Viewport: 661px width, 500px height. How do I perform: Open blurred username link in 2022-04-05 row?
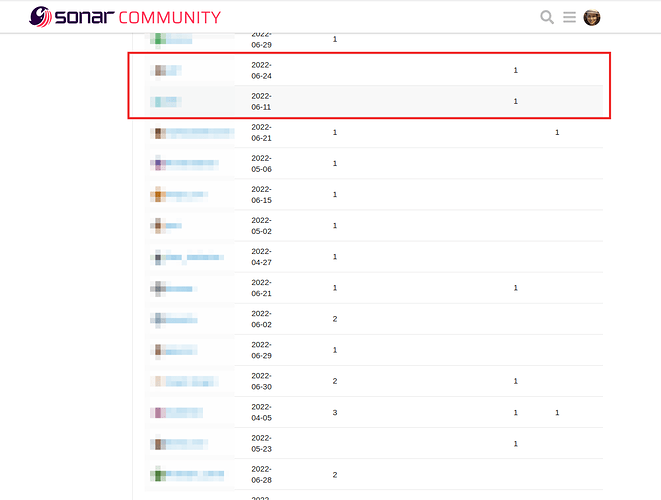pyautogui.click(x=185, y=413)
